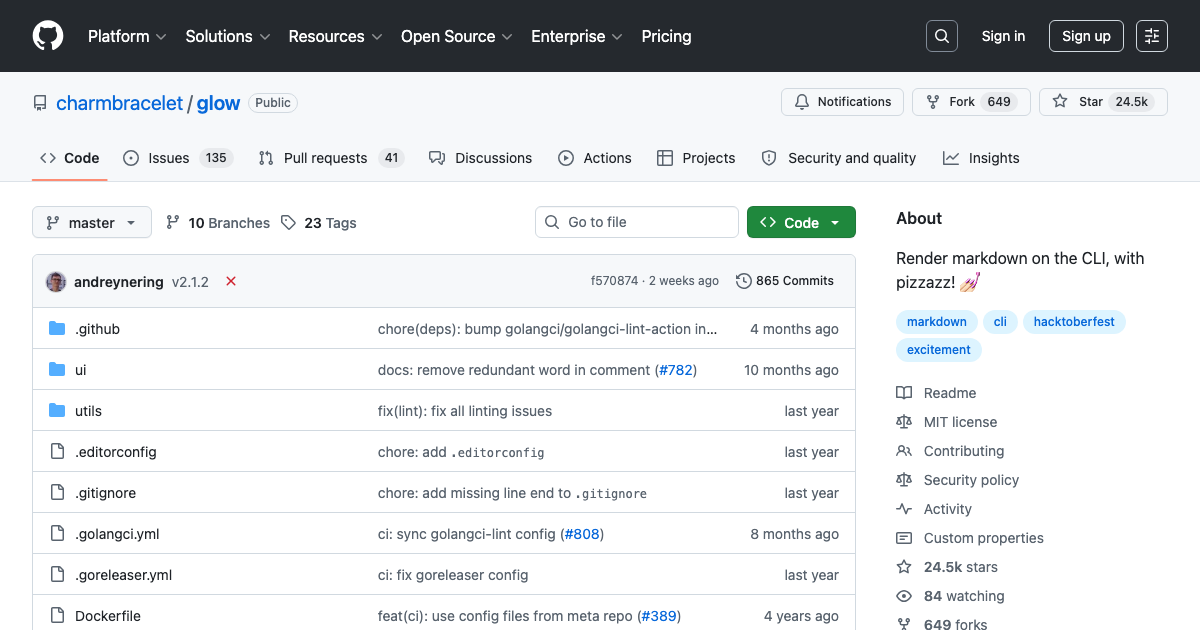The width and height of the screenshot is (1200, 630).
Task: Expand the Solutions menu
Action: click(x=228, y=36)
